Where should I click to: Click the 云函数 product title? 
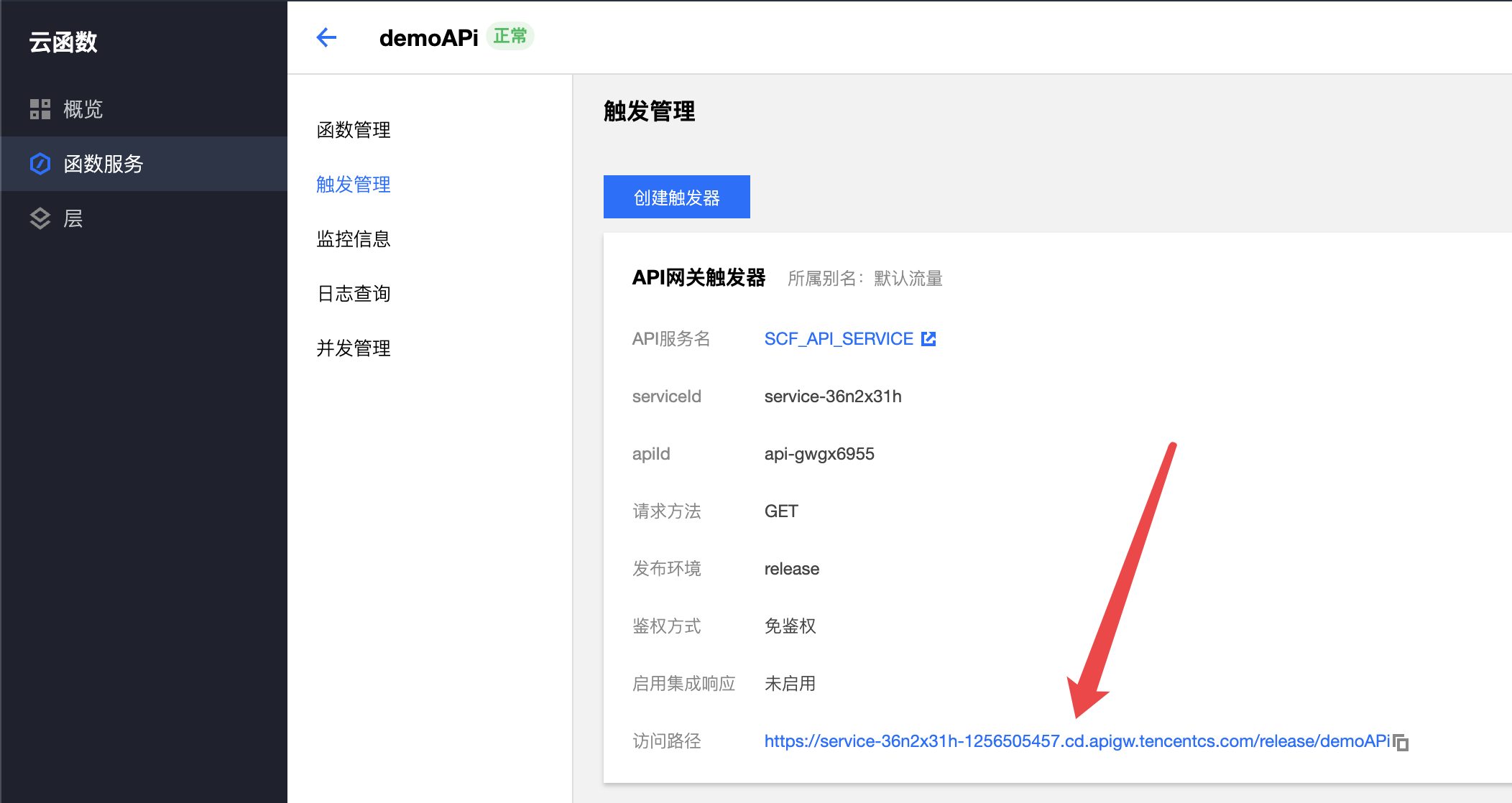click(63, 42)
